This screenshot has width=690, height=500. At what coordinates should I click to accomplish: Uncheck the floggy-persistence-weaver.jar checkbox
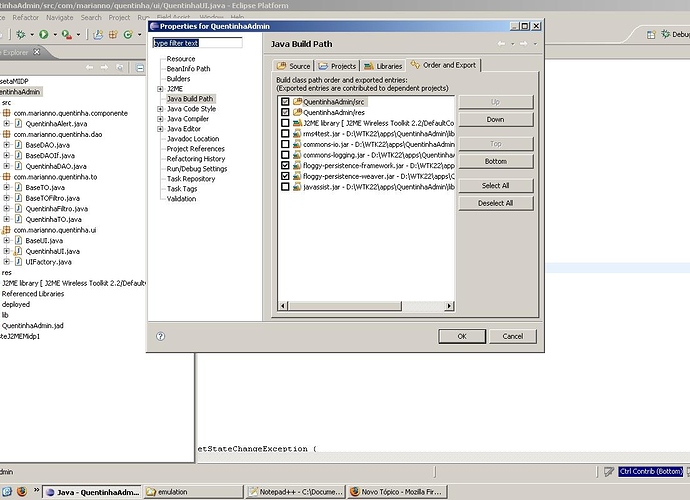click(x=285, y=176)
